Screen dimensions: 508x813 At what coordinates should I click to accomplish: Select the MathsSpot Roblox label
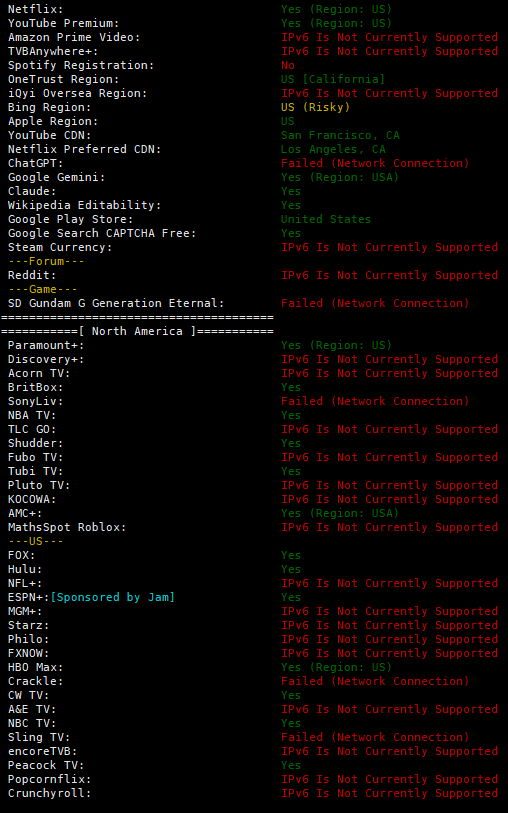67,527
